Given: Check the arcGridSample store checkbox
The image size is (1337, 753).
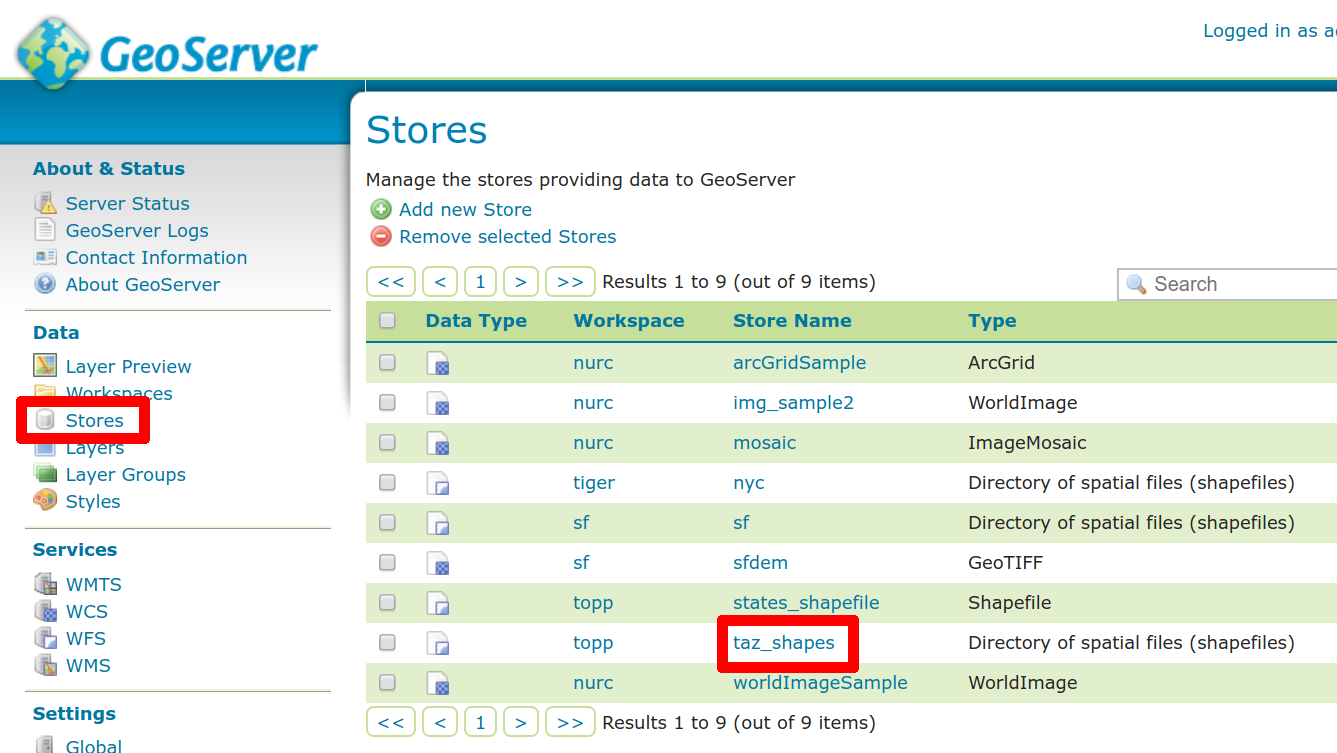Looking at the screenshot, I should coord(387,362).
